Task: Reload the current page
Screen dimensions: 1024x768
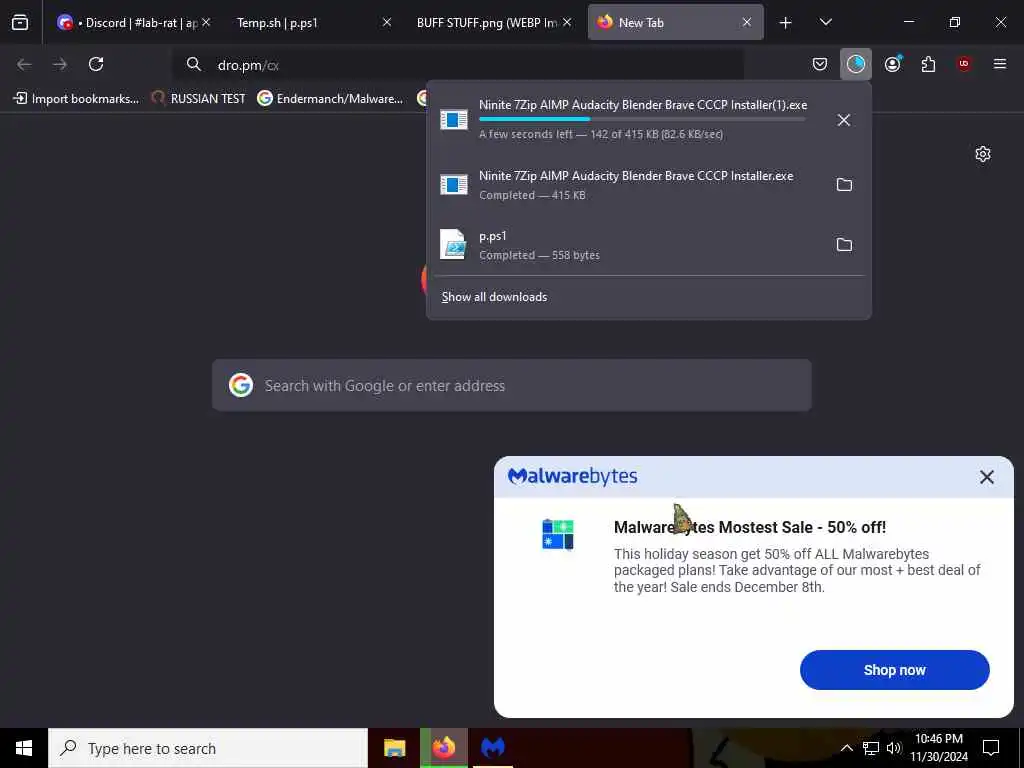Action: click(96, 64)
